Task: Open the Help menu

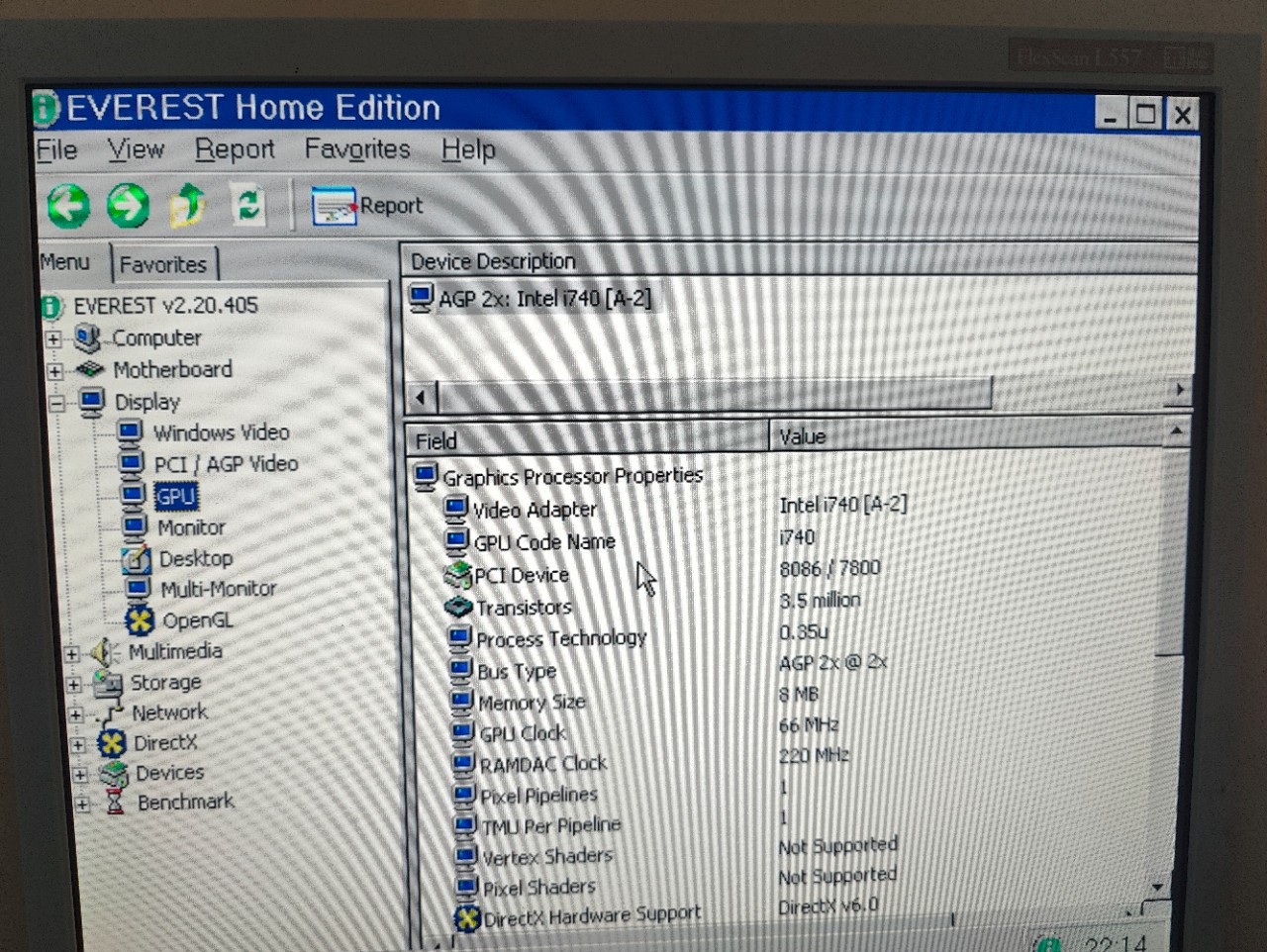Action: point(468,149)
